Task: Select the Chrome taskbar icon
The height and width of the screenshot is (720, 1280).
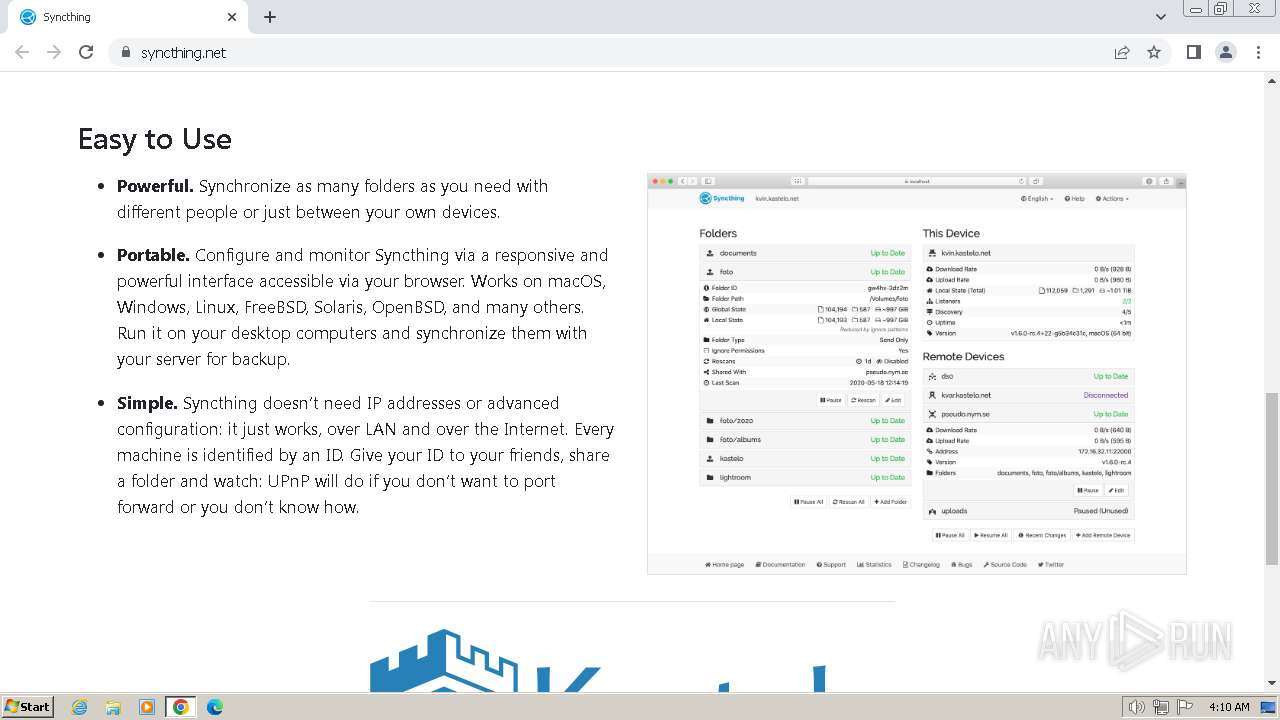Action: pyautogui.click(x=180, y=707)
